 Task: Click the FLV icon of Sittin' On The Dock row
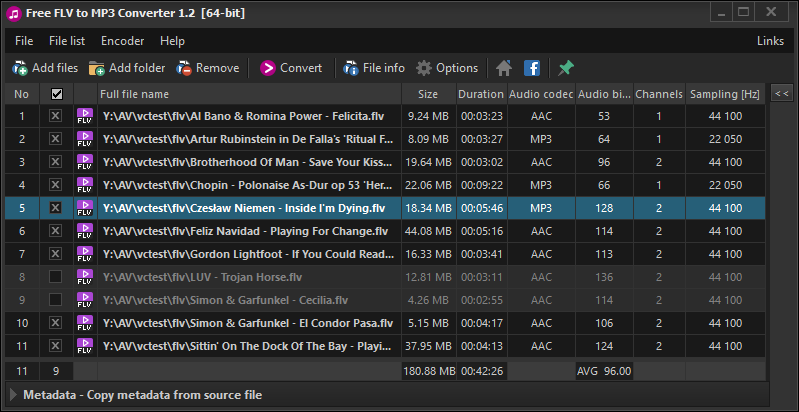pyautogui.click(x=85, y=346)
